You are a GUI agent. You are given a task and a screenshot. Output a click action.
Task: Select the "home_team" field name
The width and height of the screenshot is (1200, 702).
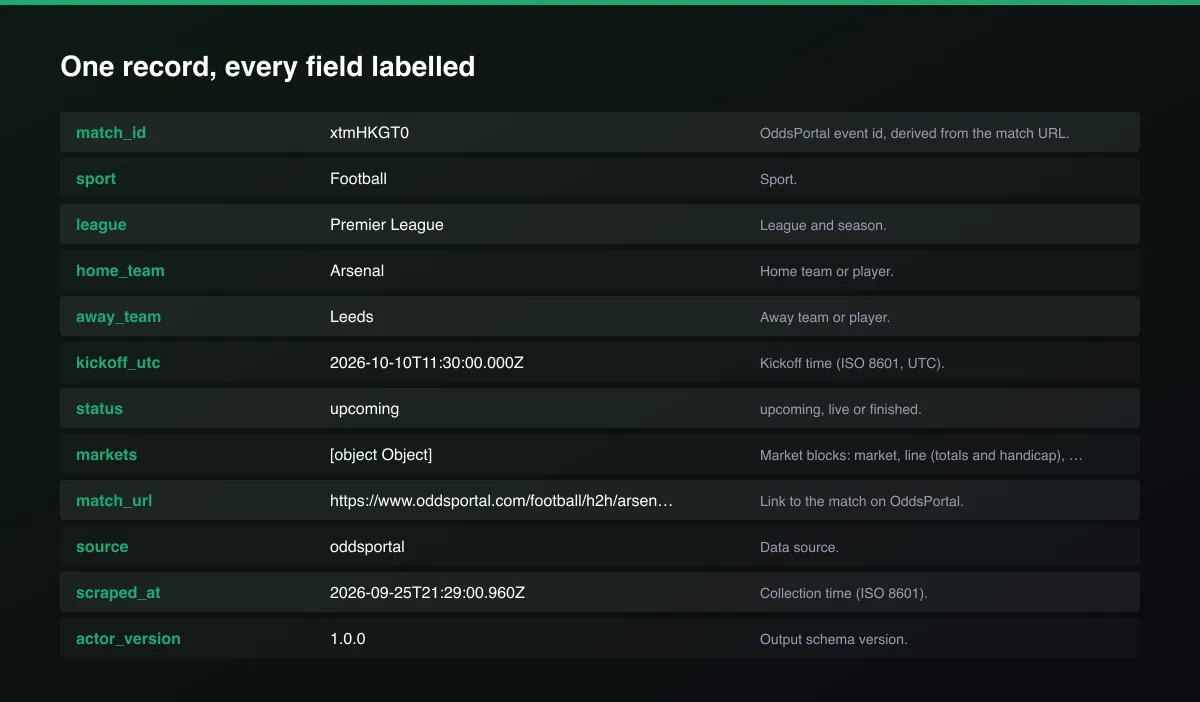click(120, 271)
